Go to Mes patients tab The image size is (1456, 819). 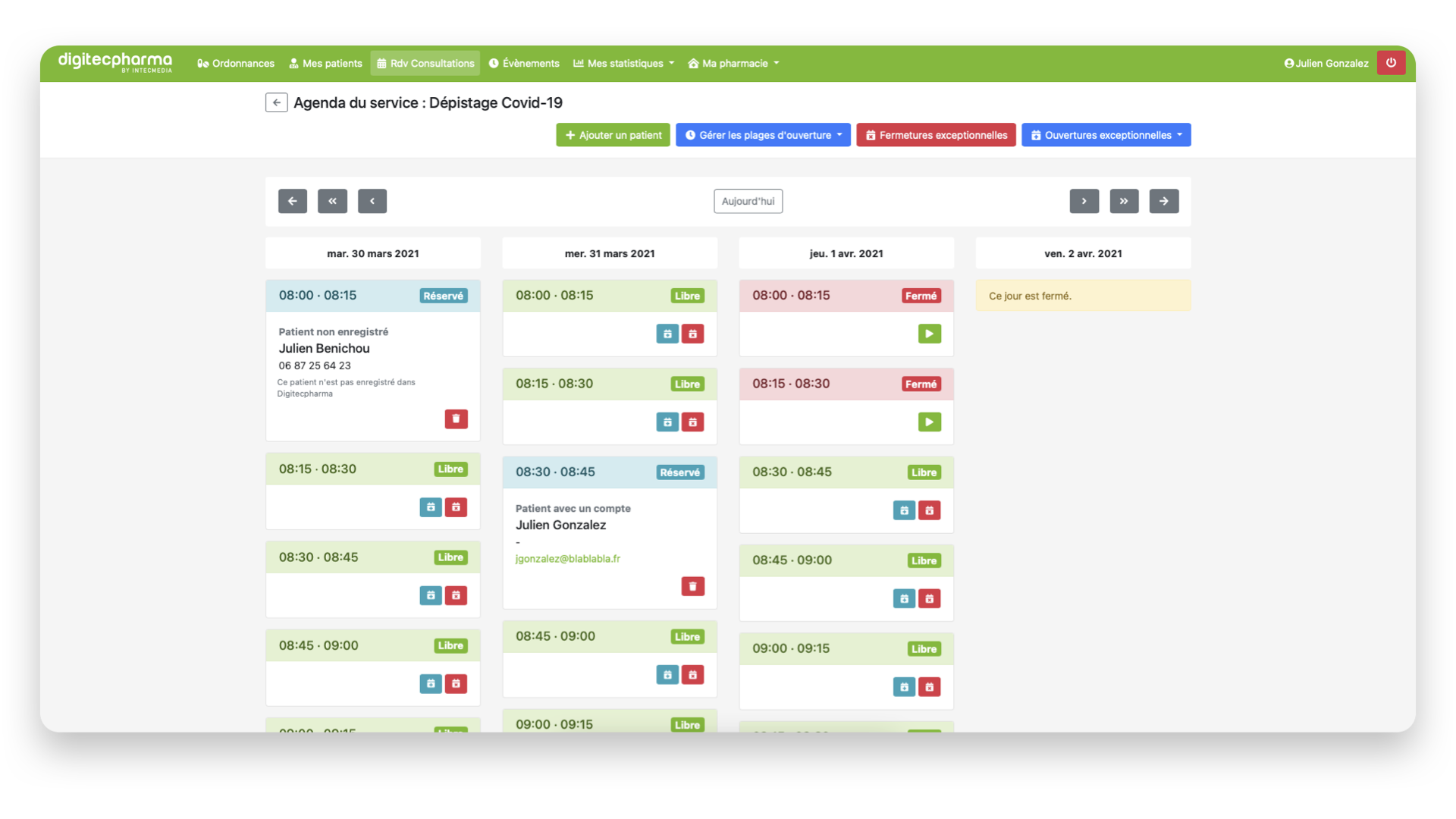pos(325,64)
